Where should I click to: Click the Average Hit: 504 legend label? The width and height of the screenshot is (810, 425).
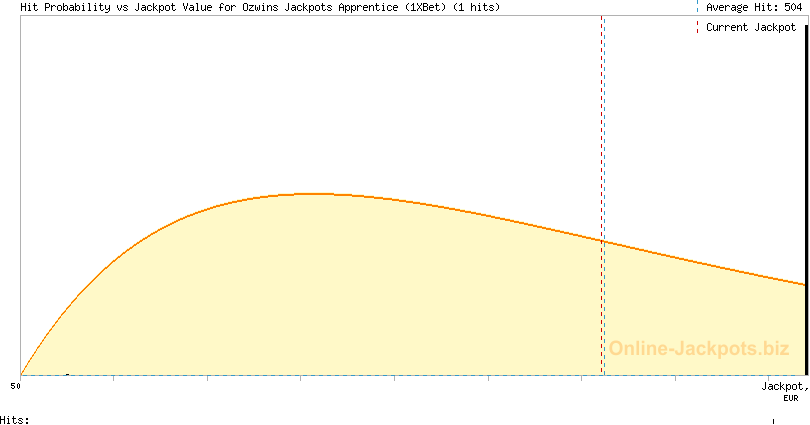[754, 7]
